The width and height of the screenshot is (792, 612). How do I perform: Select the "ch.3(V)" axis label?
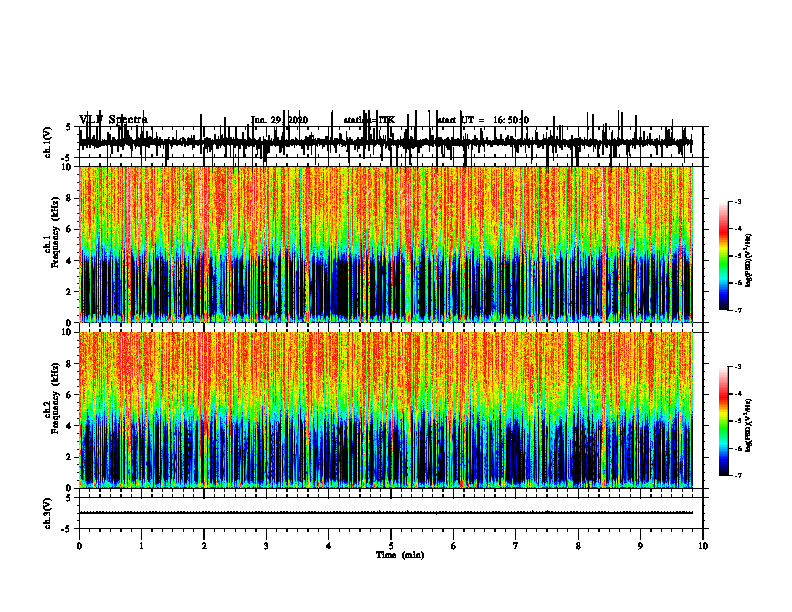[x=47, y=513]
